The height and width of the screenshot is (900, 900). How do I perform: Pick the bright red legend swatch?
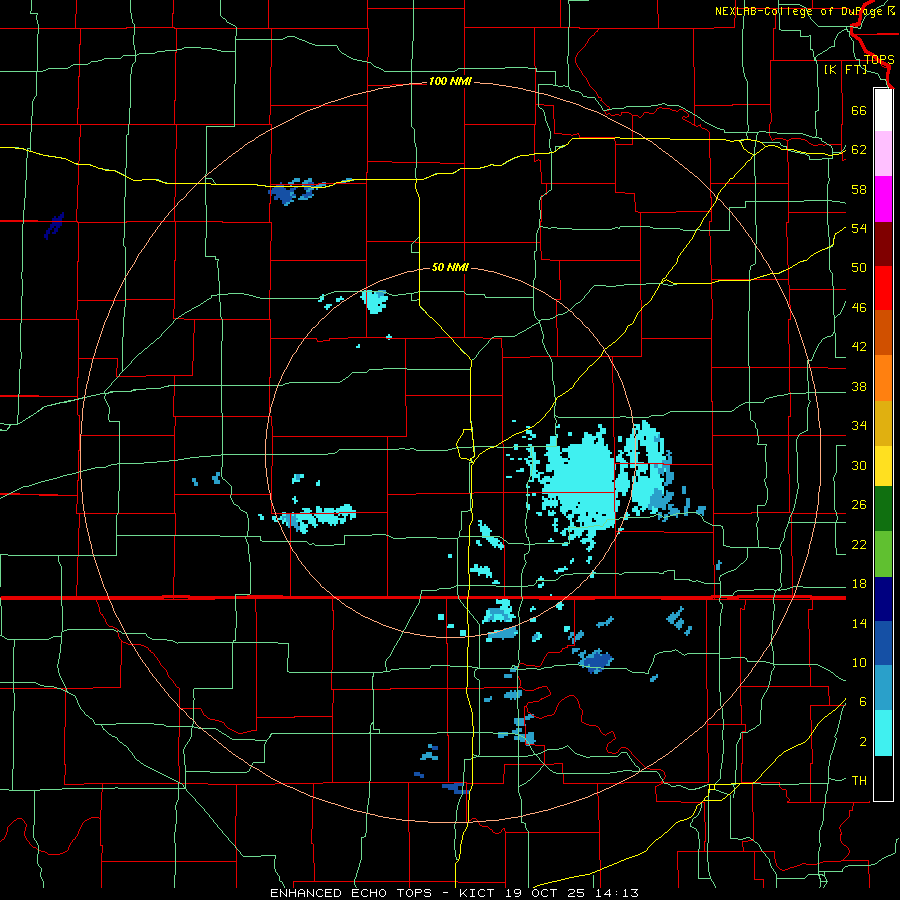(883, 288)
